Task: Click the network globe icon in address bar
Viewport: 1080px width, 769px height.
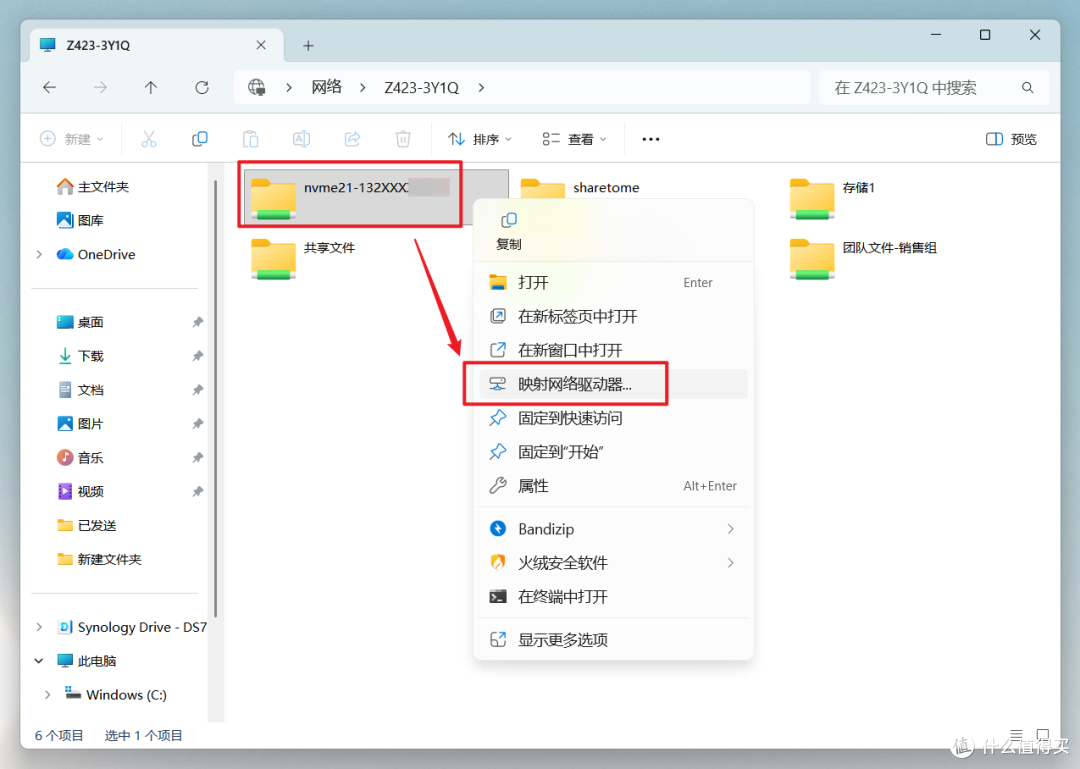Action: [257, 88]
